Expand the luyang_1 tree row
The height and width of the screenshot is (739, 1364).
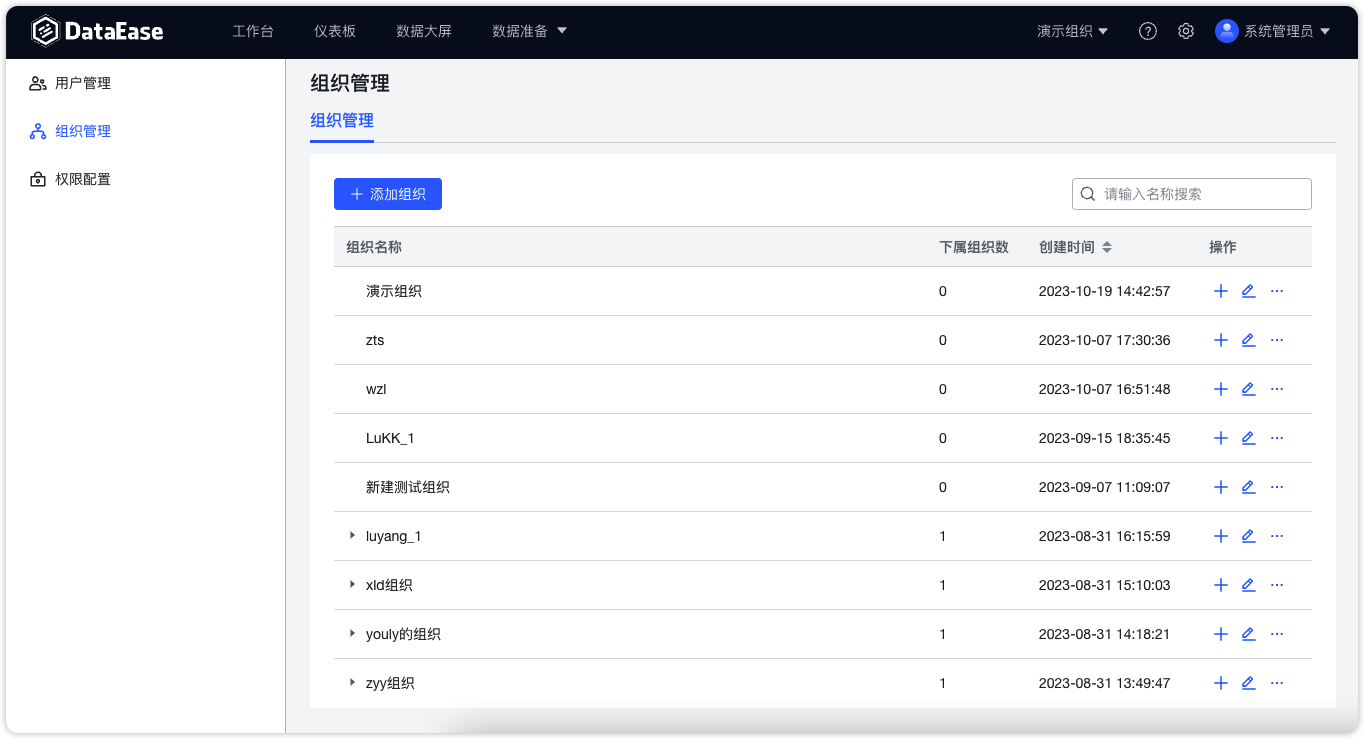(352, 535)
